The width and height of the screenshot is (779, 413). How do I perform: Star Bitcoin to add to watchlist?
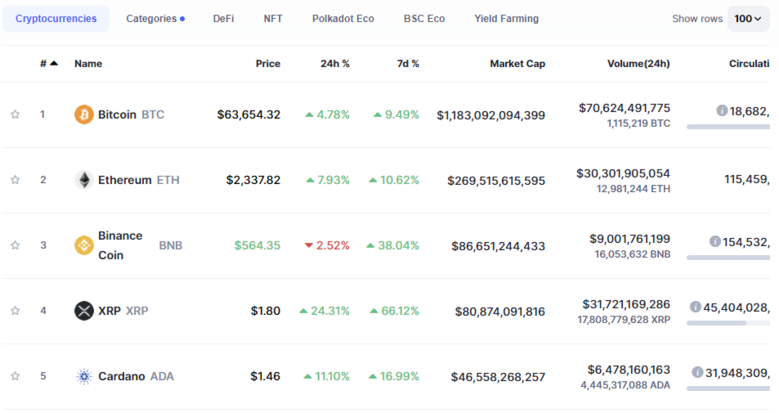(x=15, y=114)
